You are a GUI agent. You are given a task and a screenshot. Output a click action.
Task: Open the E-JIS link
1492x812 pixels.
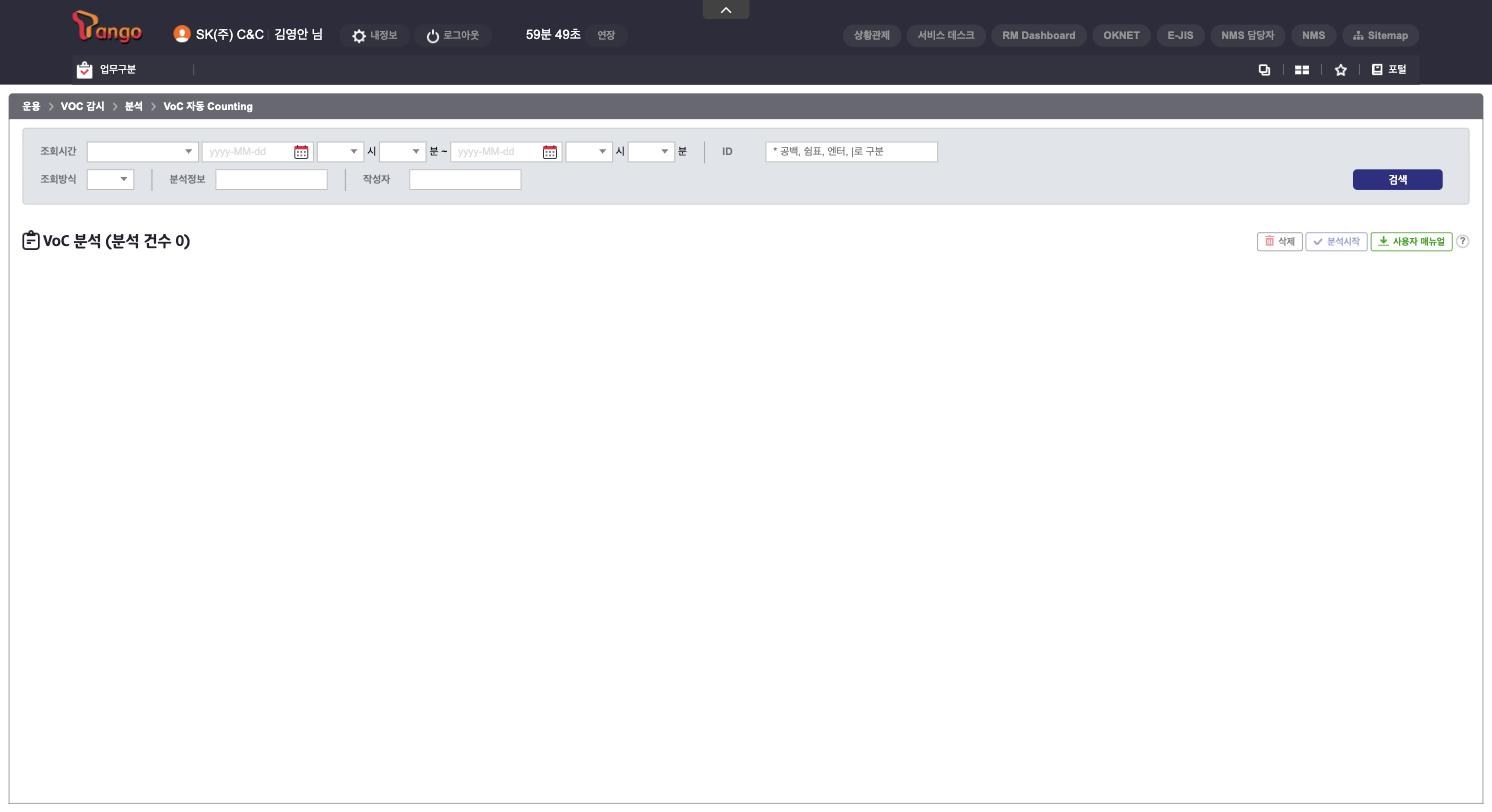[1180, 36]
